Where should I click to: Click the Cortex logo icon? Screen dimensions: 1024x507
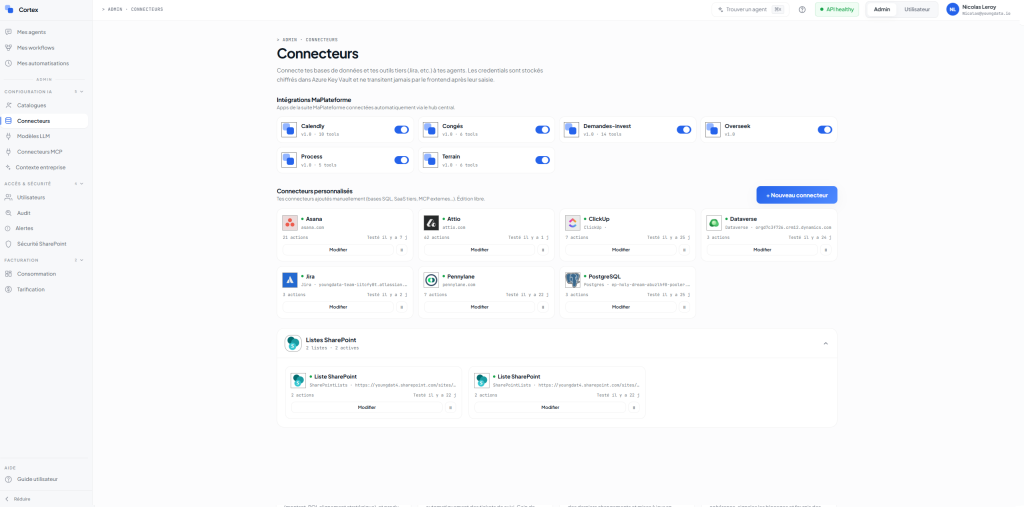point(8,10)
